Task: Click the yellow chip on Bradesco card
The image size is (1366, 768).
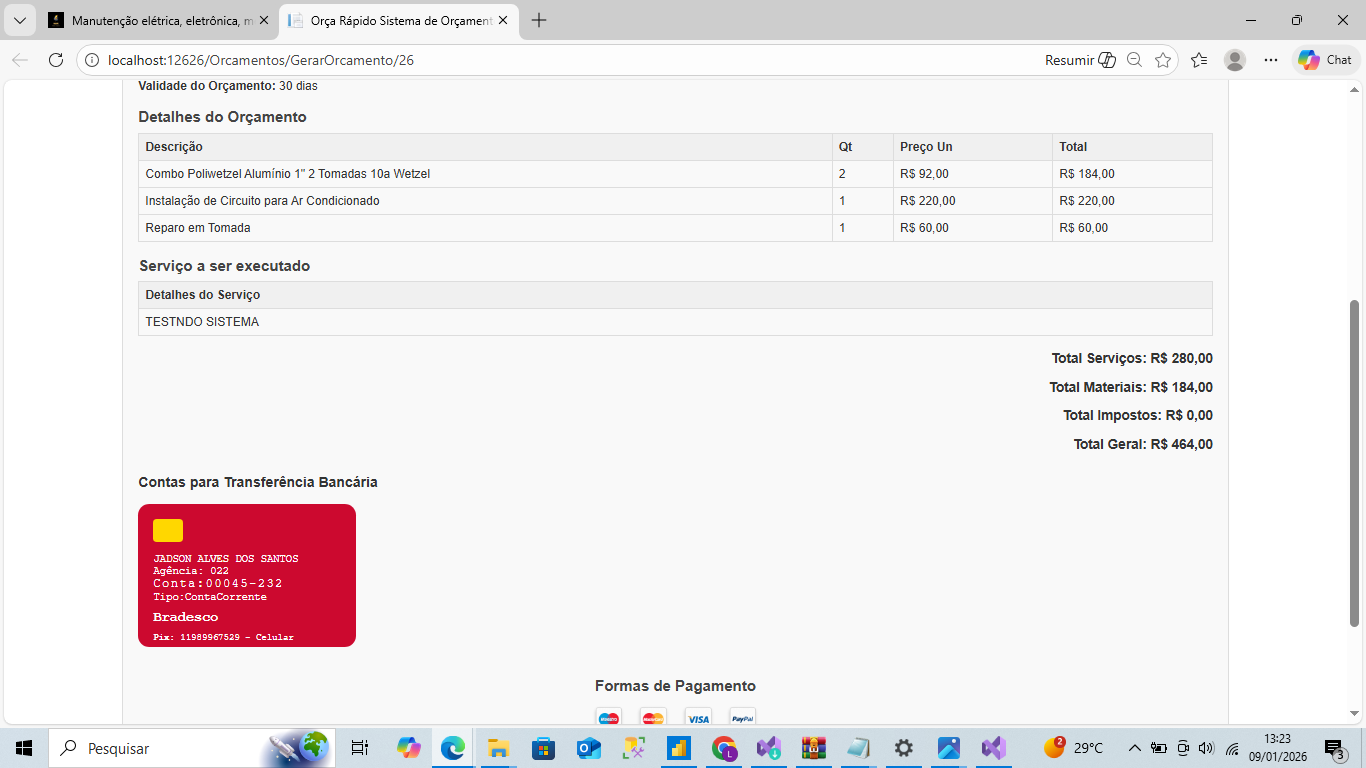Action: click(168, 530)
